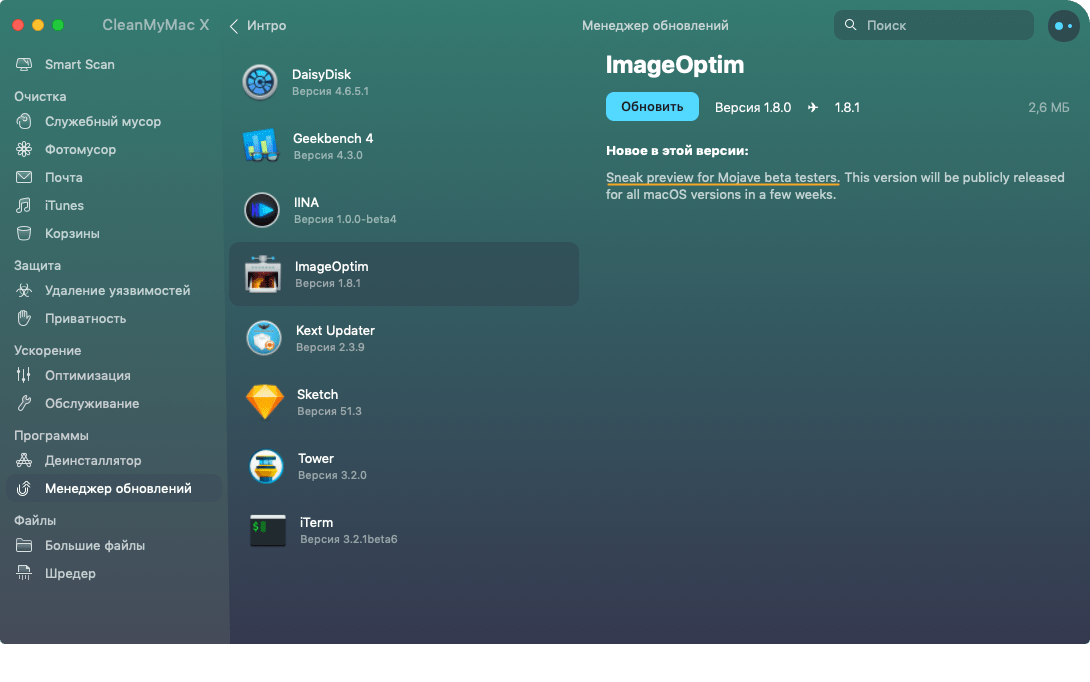
Task: Click the Удаление уязвимостей biohazard icon
Action: [24, 290]
